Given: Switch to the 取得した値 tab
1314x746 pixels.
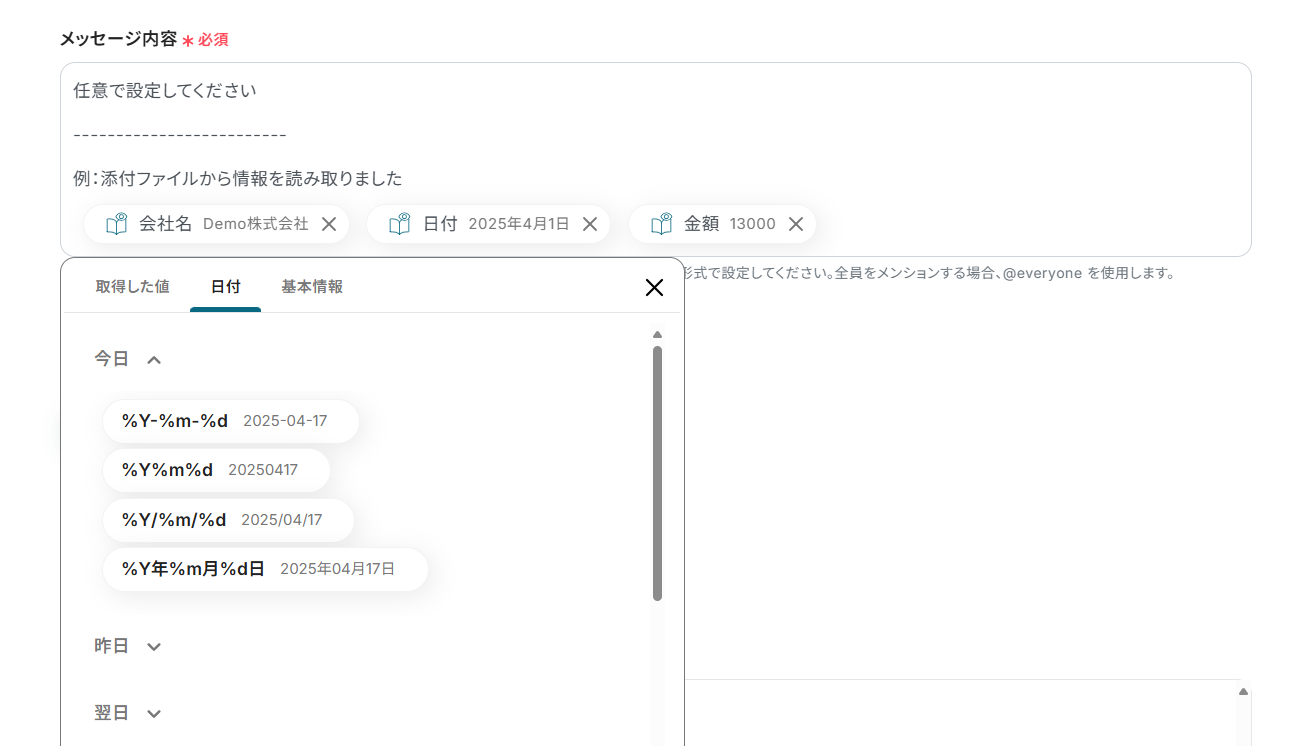Looking at the screenshot, I should [132, 287].
